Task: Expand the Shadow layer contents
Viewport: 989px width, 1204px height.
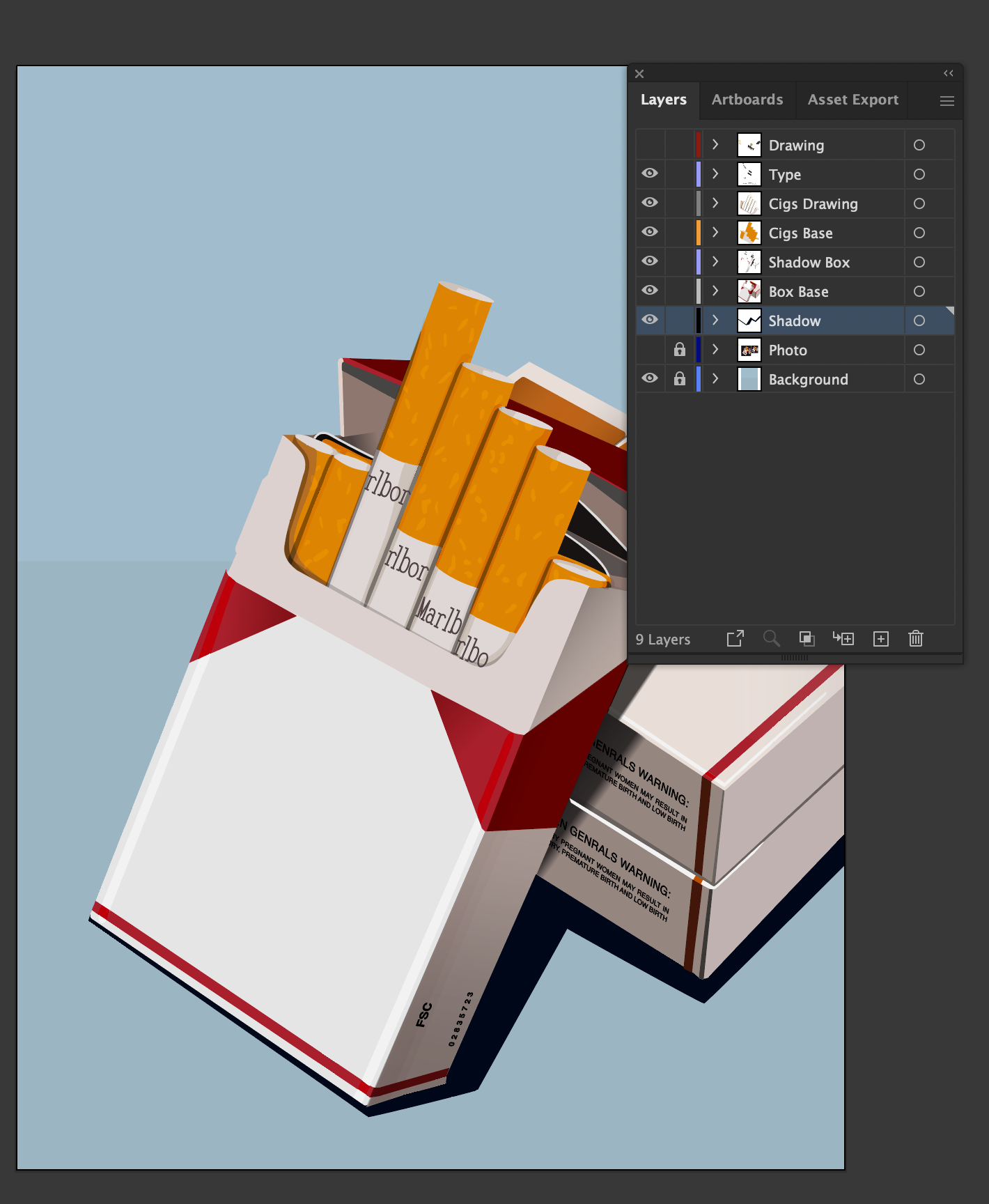Action: pyautogui.click(x=715, y=321)
